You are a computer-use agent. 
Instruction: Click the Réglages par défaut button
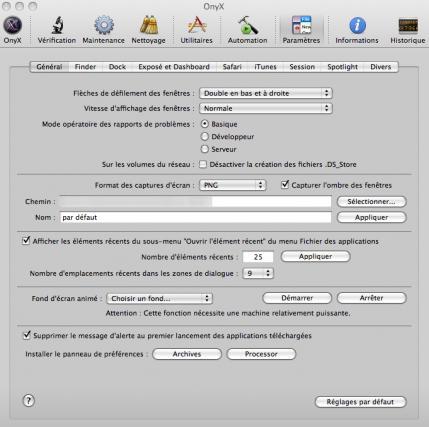pos(361,402)
